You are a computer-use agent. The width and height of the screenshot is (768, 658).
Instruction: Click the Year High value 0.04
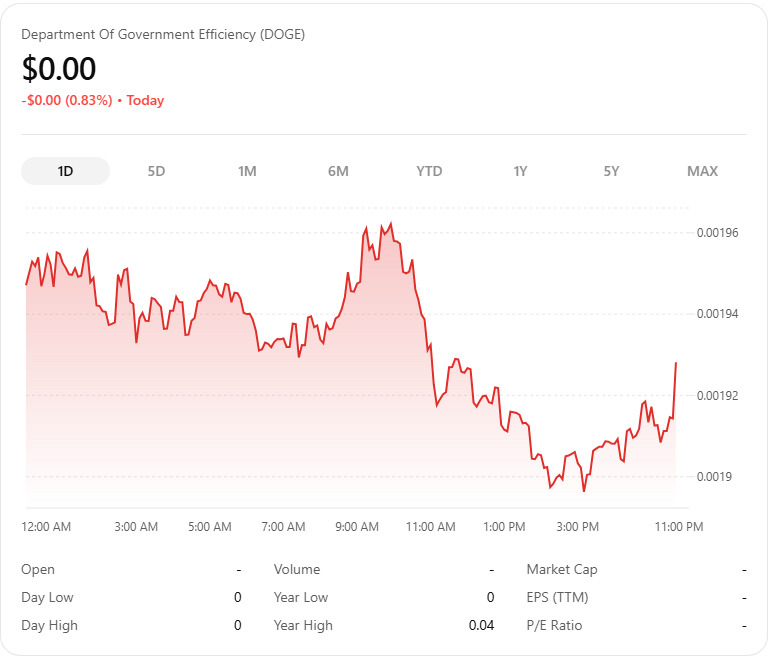pos(481,626)
